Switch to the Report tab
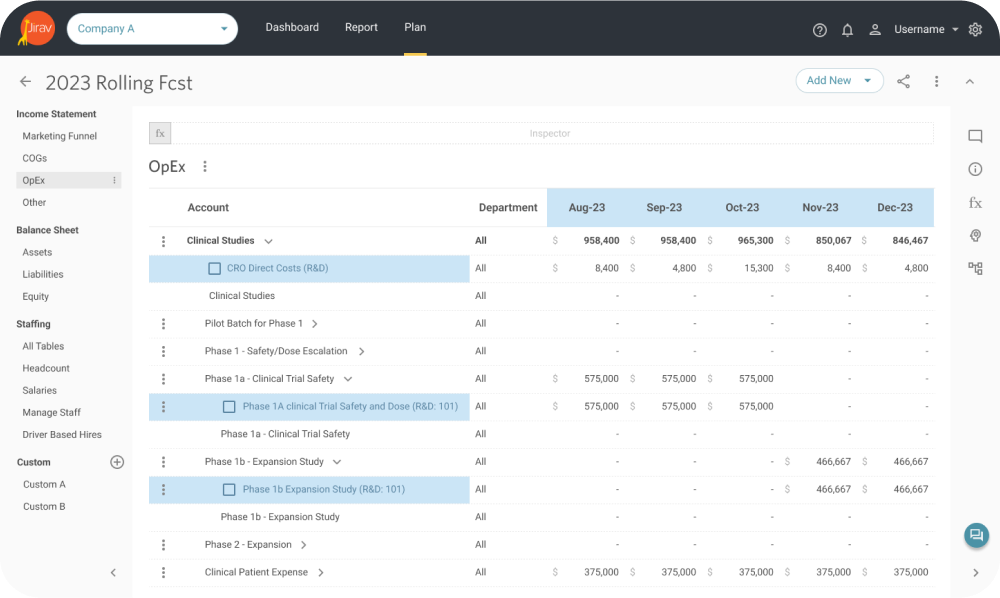This screenshot has height=598, width=1000. pos(361,27)
